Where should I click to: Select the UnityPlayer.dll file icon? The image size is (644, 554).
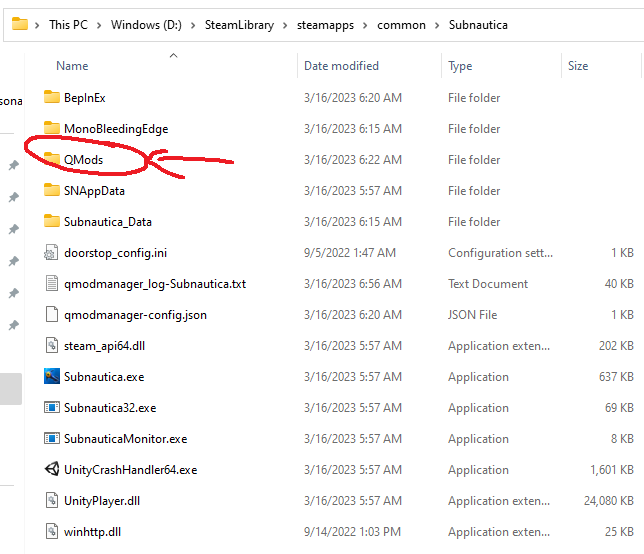(52, 501)
